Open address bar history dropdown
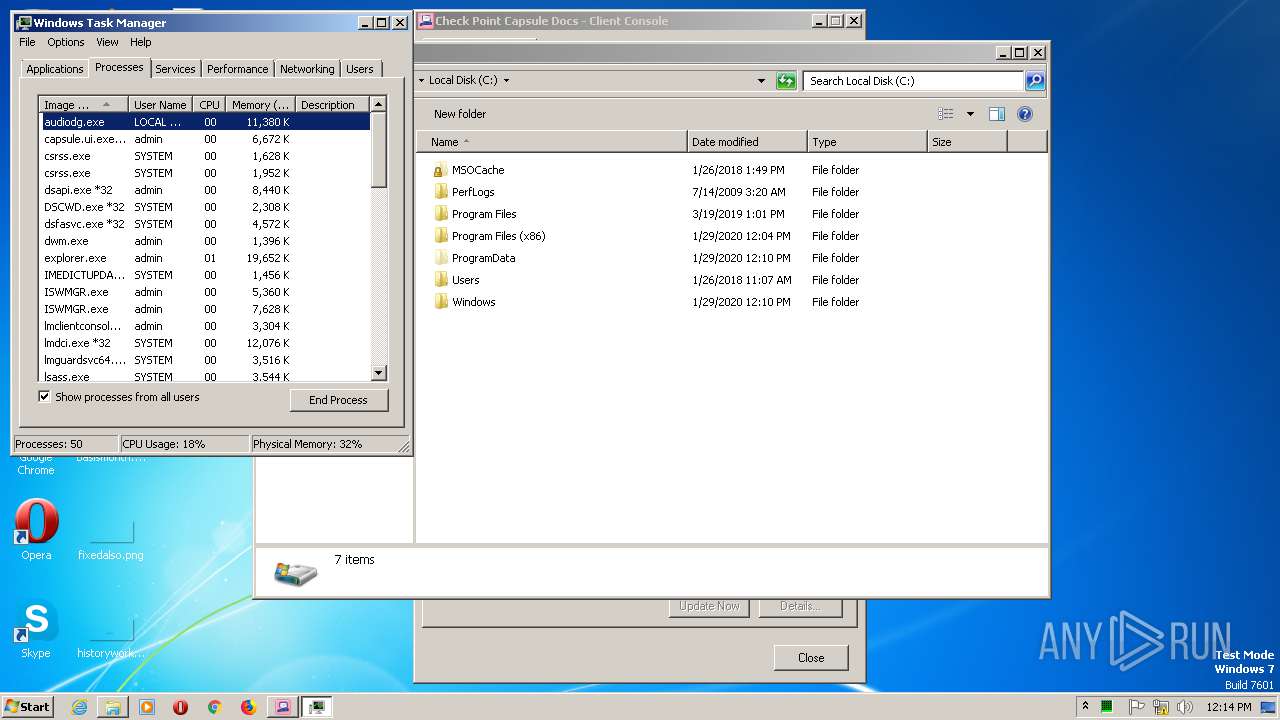The width and height of the screenshot is (1280, 720). (761, 81)
